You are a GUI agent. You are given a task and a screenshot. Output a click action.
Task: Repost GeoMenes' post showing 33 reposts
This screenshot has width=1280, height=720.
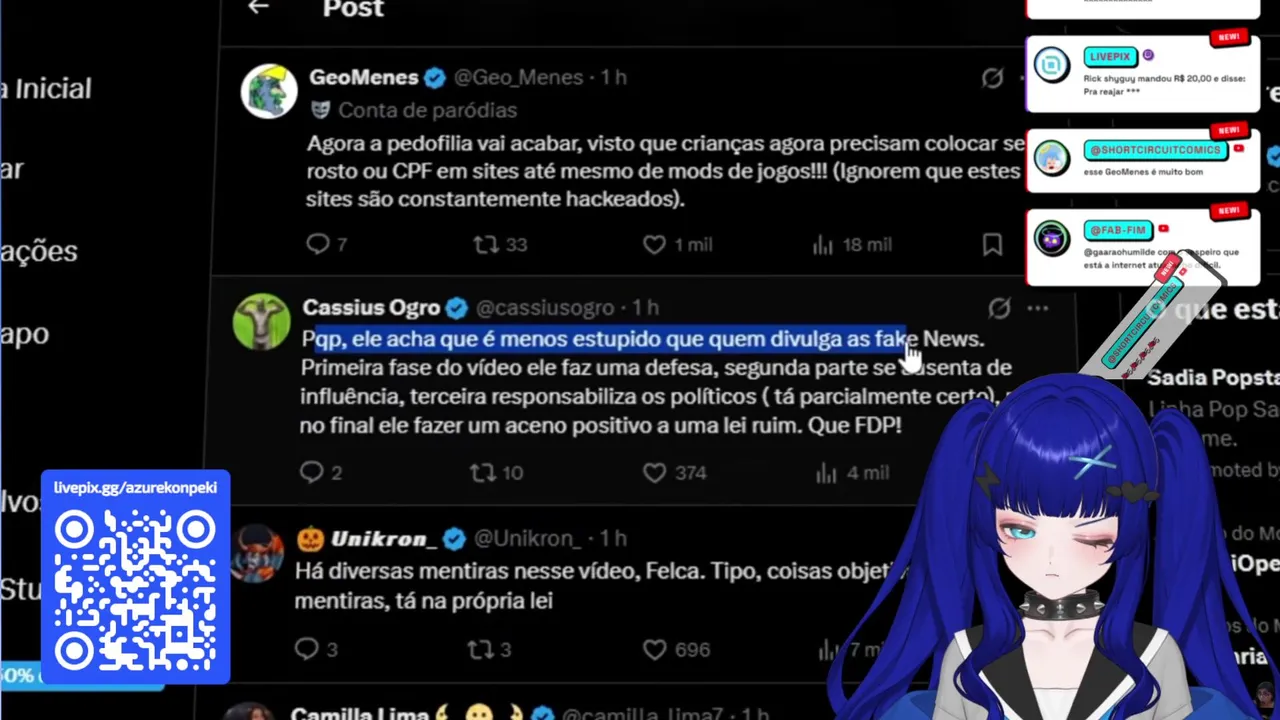(x=500, y=244)
